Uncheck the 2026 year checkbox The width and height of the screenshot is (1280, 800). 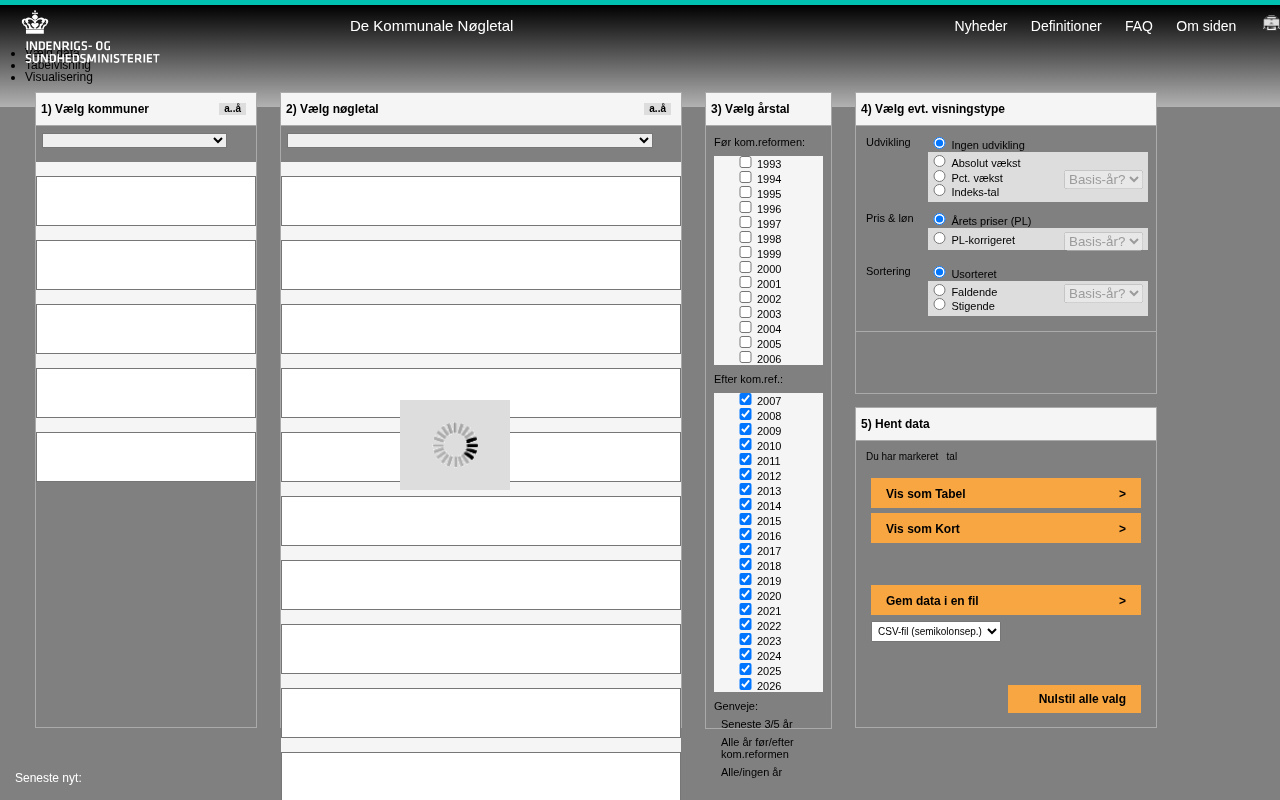pyautogui.click(x=745, y=684)
